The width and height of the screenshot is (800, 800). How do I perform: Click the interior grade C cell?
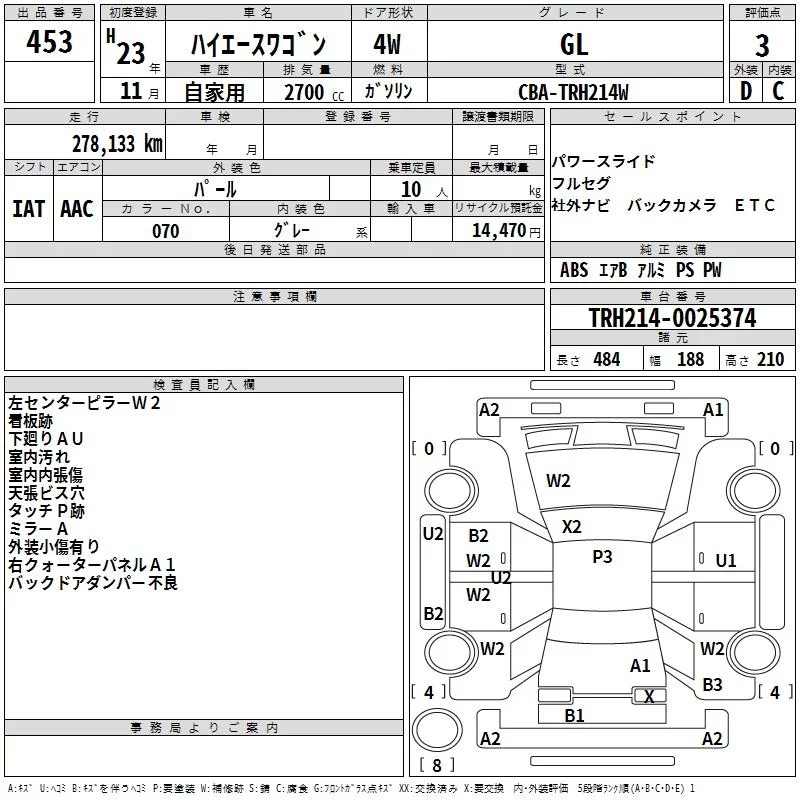(779, 91)
